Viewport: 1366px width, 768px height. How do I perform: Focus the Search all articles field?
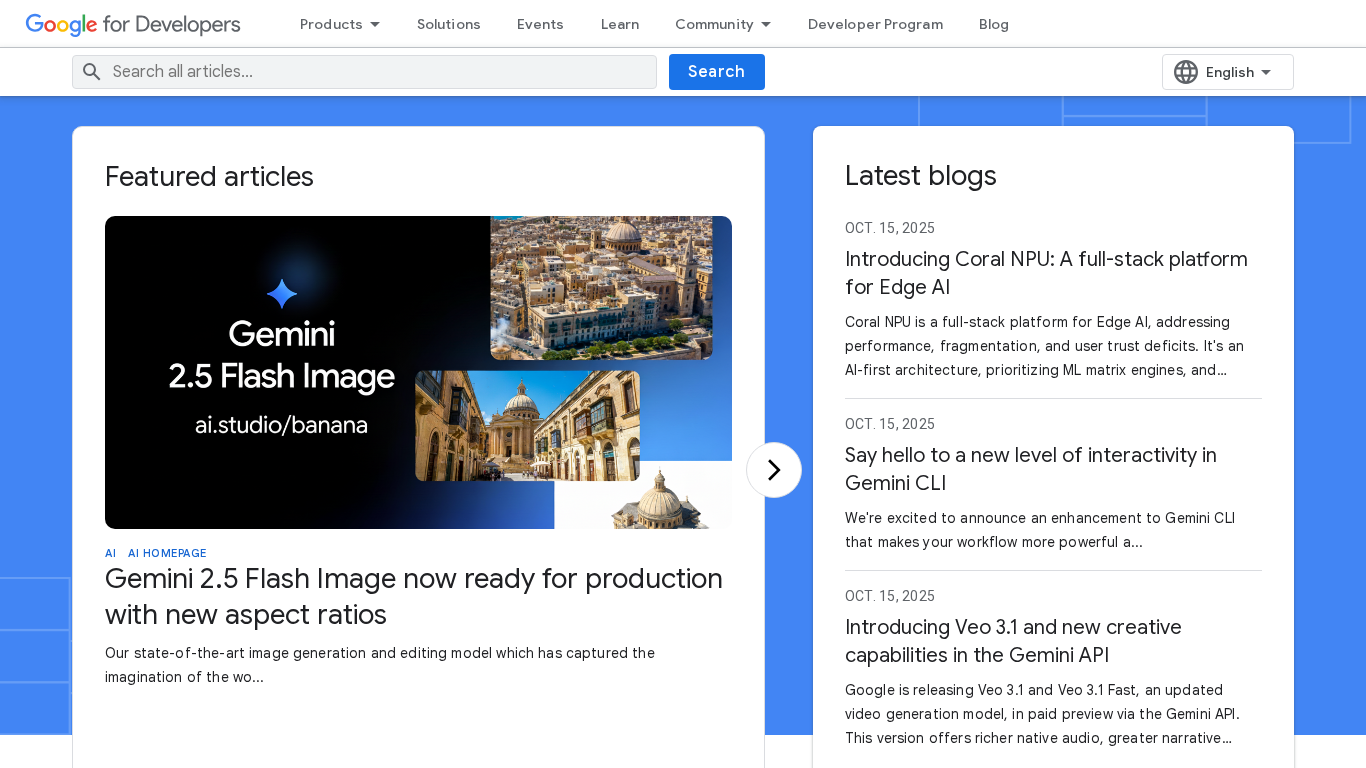pos(380,72)
